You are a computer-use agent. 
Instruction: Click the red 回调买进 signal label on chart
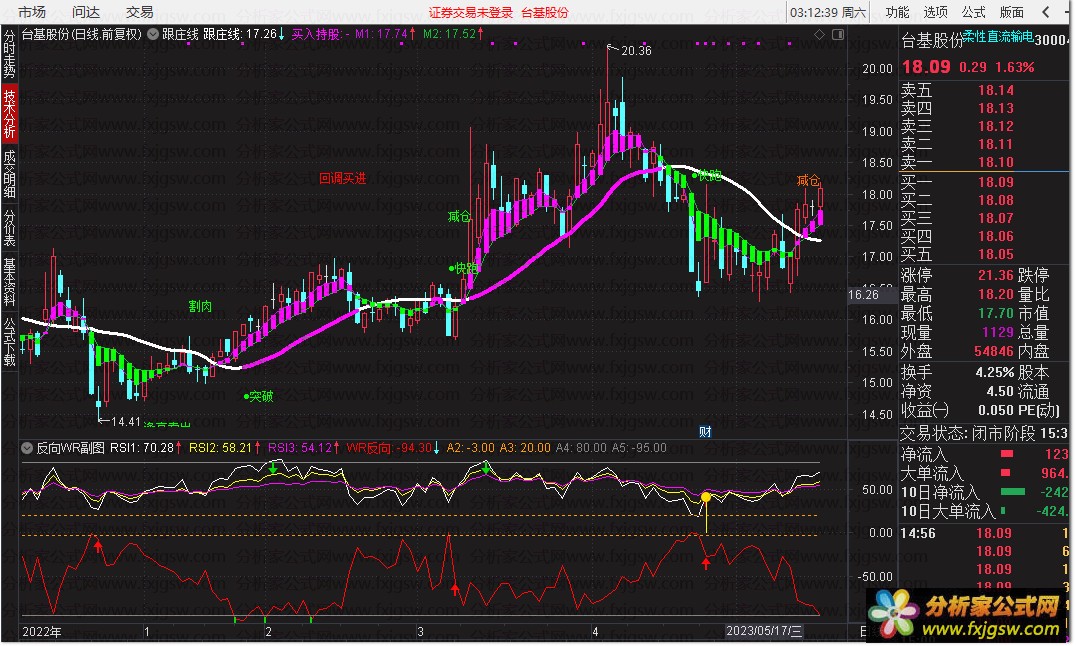pyautogui.click(x=342, y=178)
